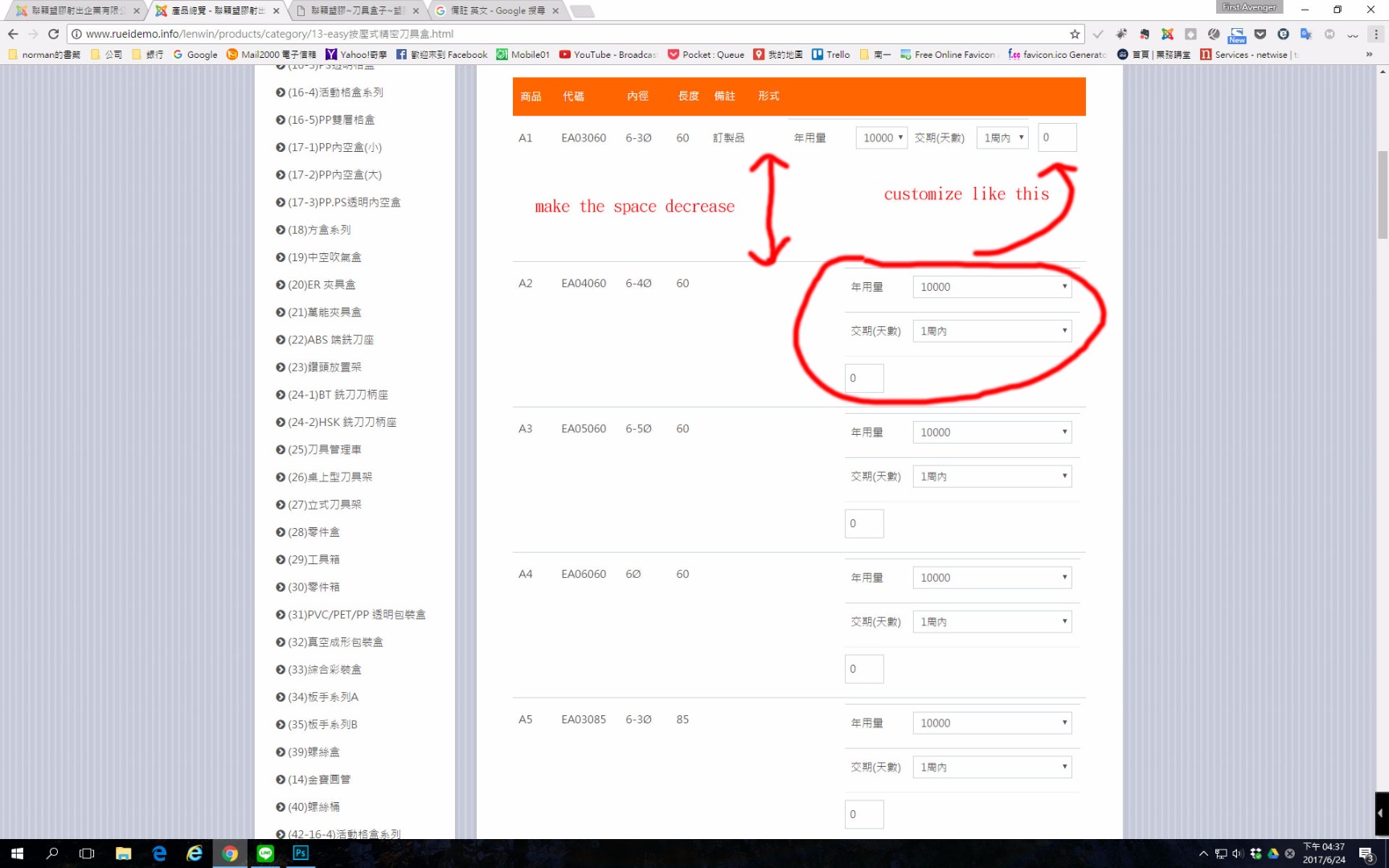Open the delivery days dropdown for A2

pyautogui.click(x=992, y=331)
